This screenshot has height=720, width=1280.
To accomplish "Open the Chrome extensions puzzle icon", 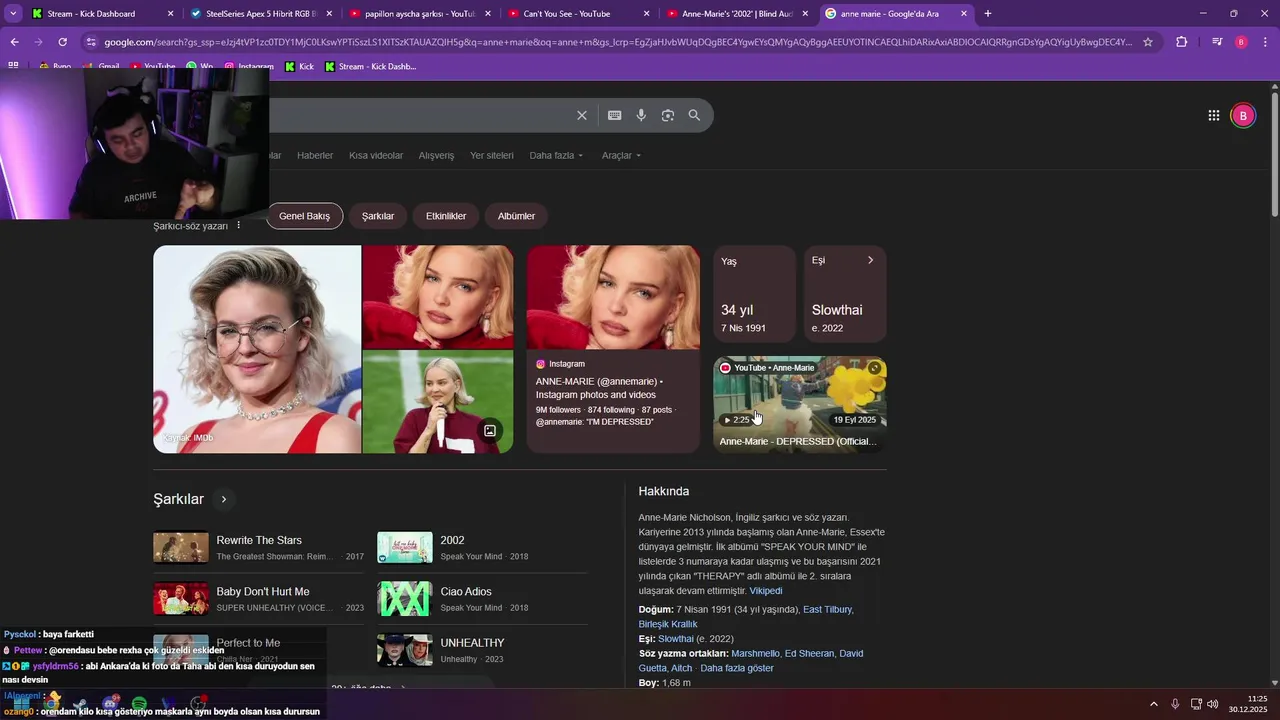I will pyautogui.click(x=1181, y=42).
